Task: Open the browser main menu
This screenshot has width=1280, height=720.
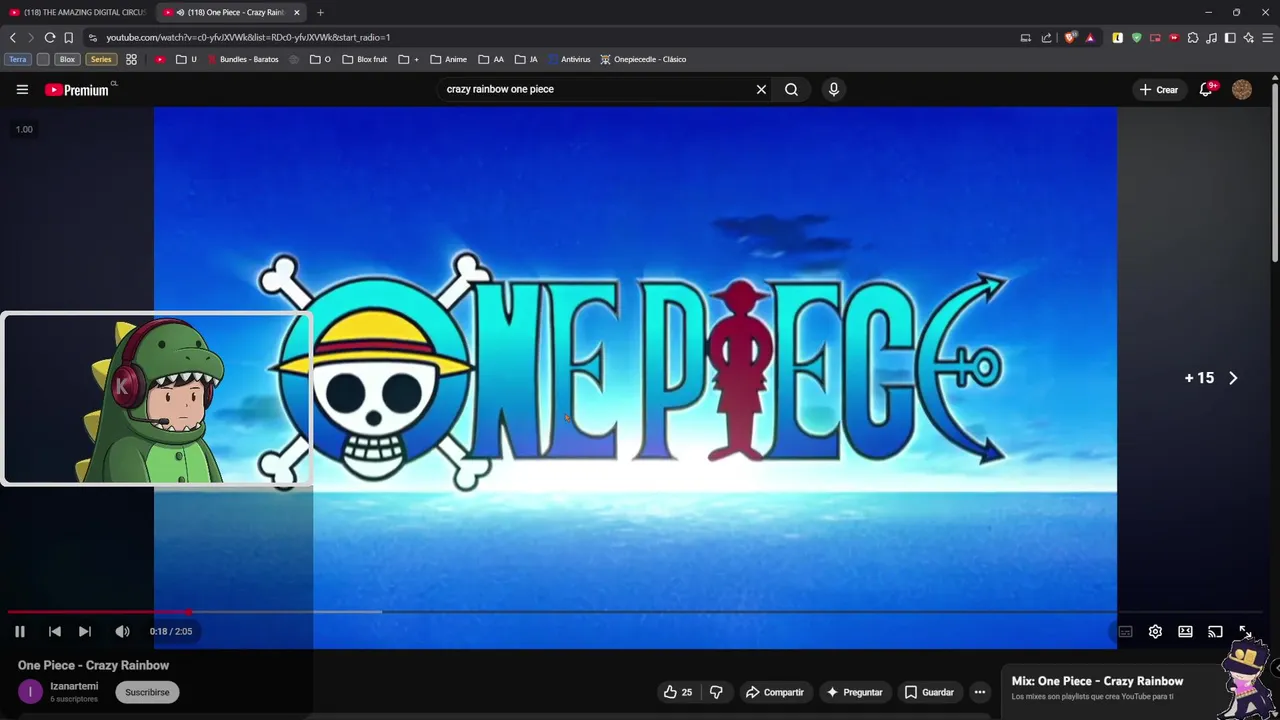Action: click(1268, 37)
